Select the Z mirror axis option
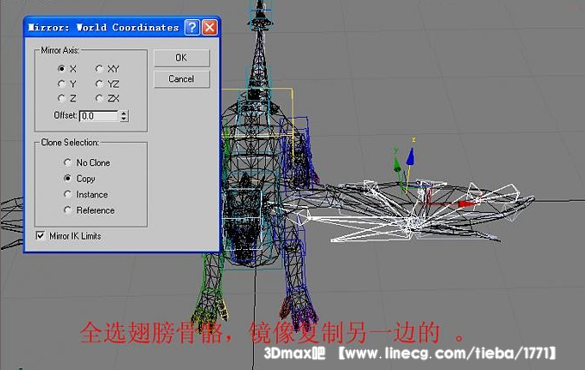The image size is (585, 370). click(x=61, y=98)
